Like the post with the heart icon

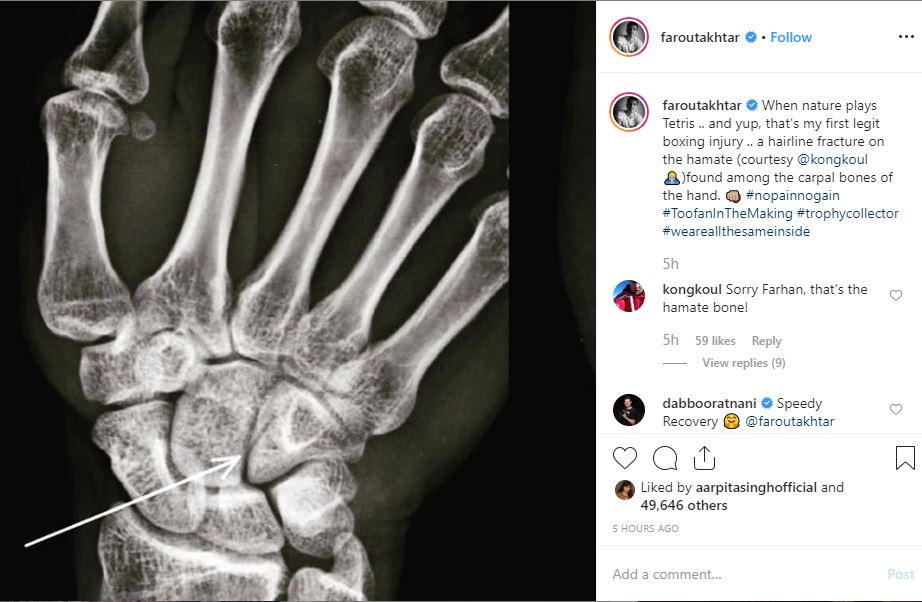[624, 458]
